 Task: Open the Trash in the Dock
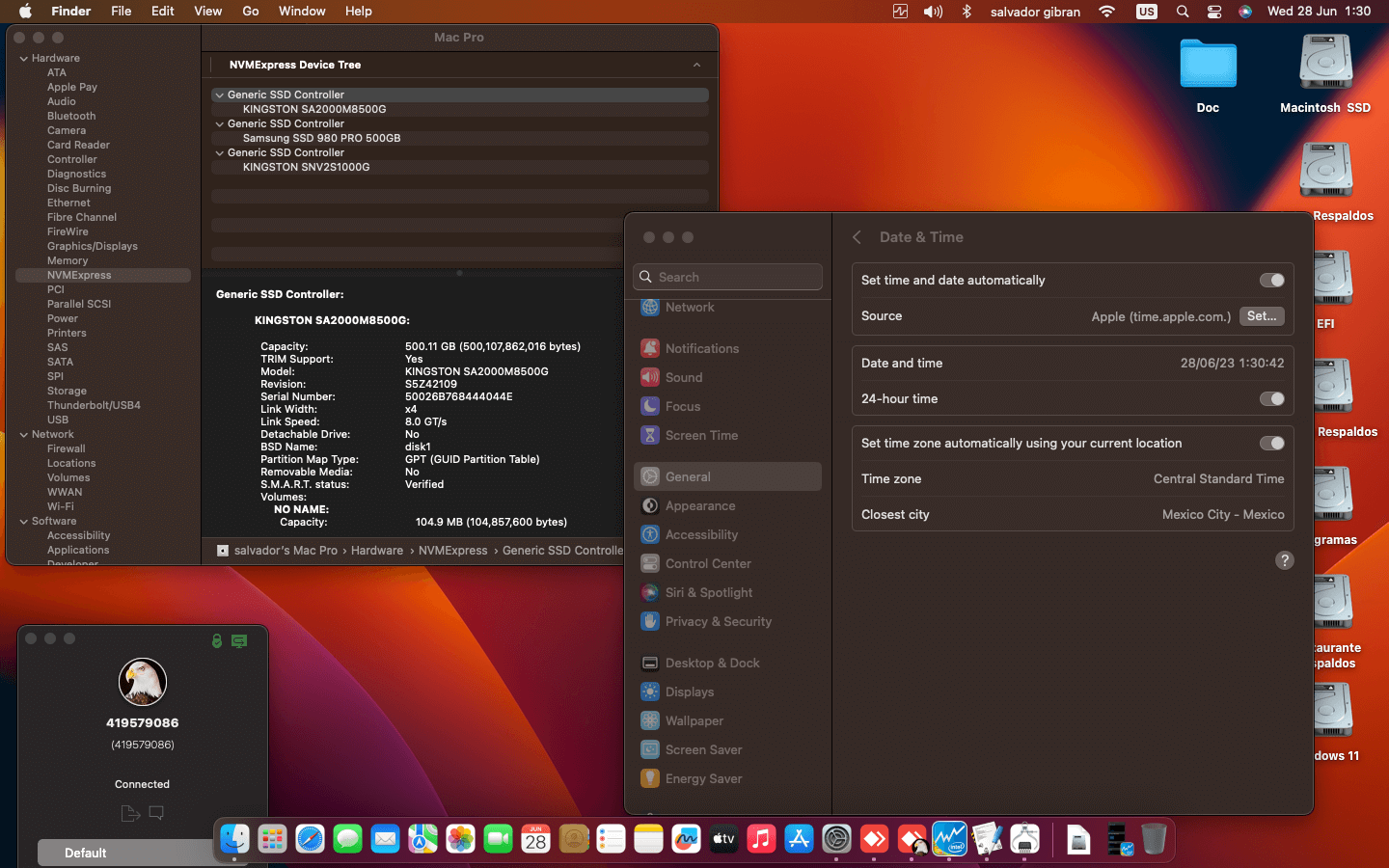coord(1154,839)
